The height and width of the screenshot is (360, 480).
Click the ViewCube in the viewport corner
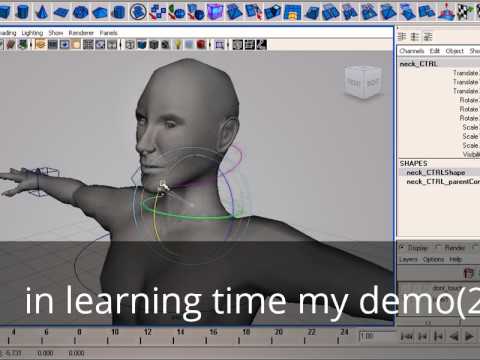coord(363,82)
